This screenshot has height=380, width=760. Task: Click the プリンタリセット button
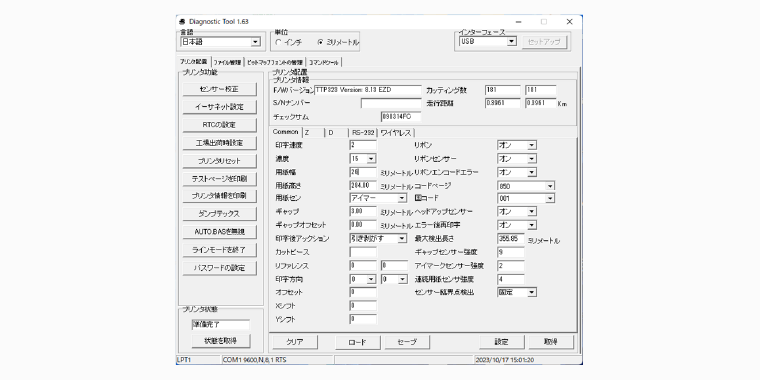219,161
